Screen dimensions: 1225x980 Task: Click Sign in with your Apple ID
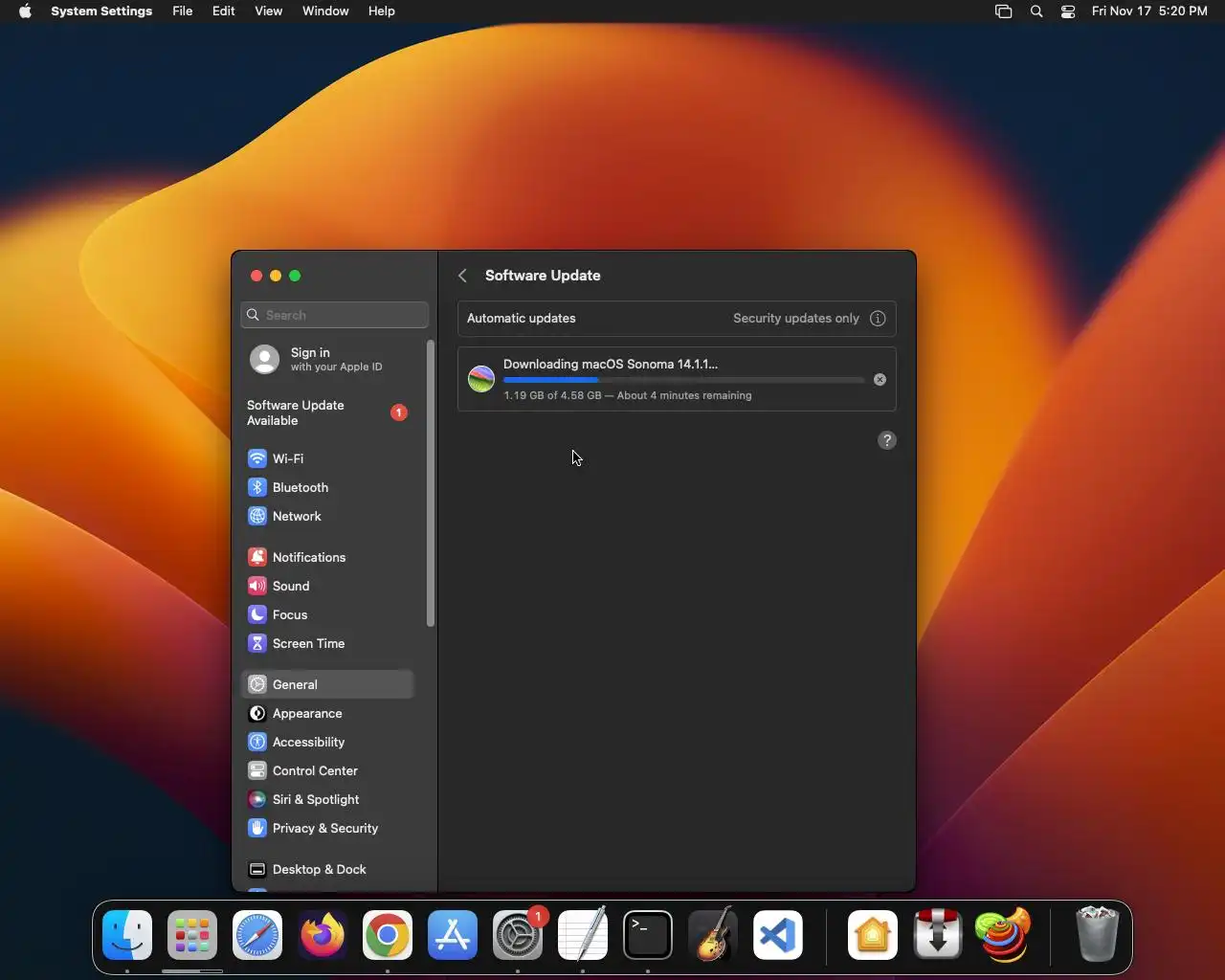click(x=326, y=359)
